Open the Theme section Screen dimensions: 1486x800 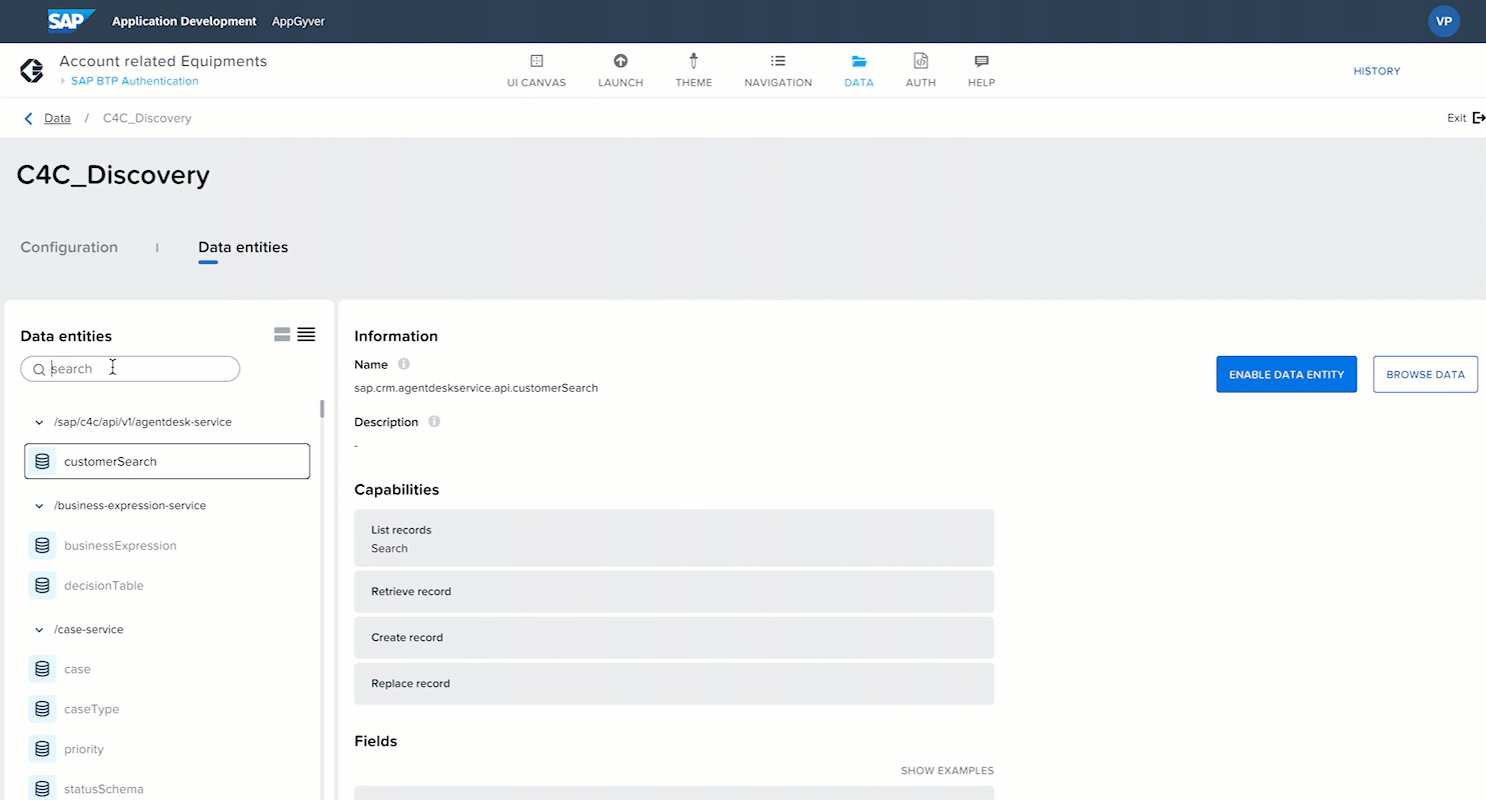pos(693,71)
